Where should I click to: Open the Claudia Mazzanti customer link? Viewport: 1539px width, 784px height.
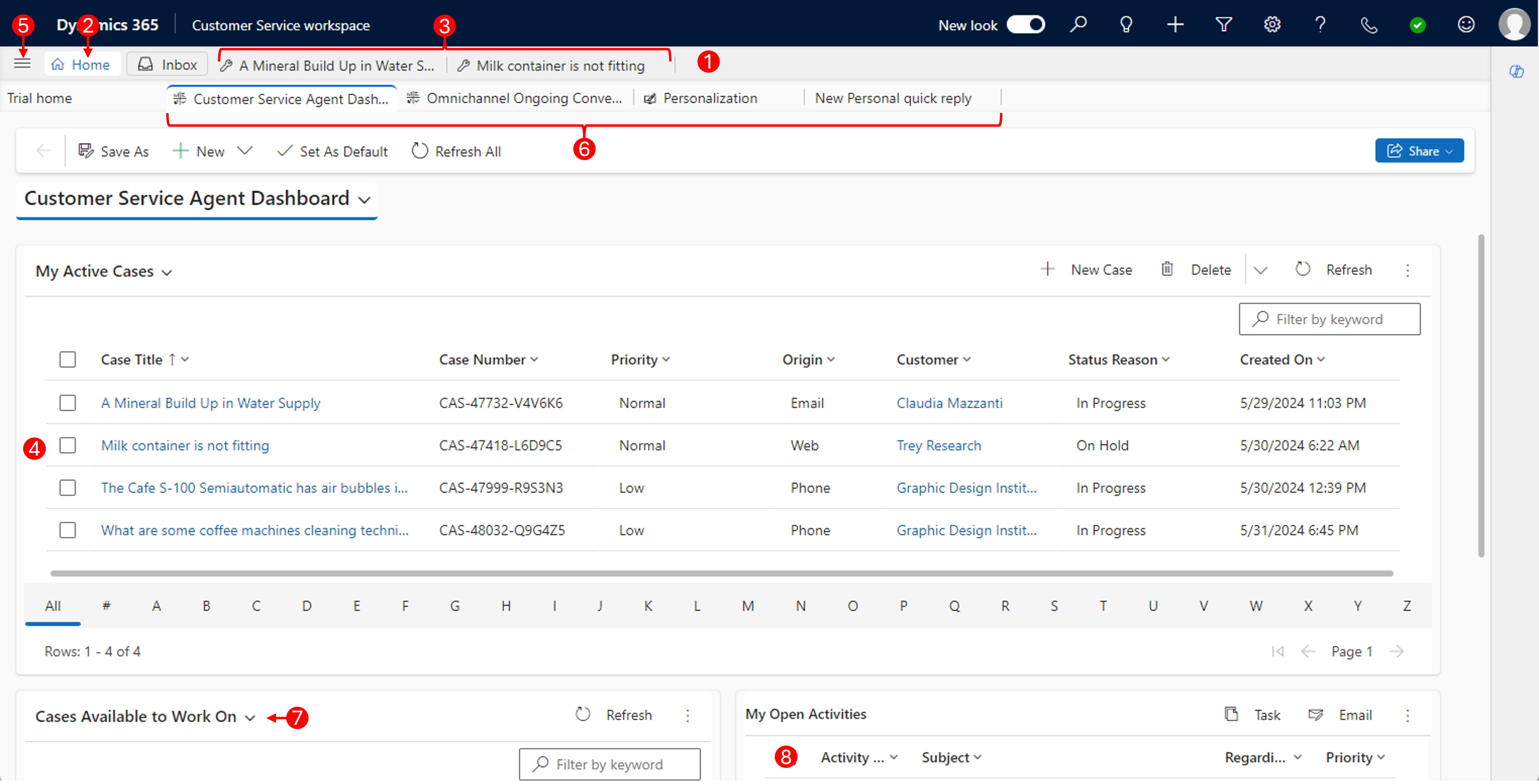[x=949, y=402]
